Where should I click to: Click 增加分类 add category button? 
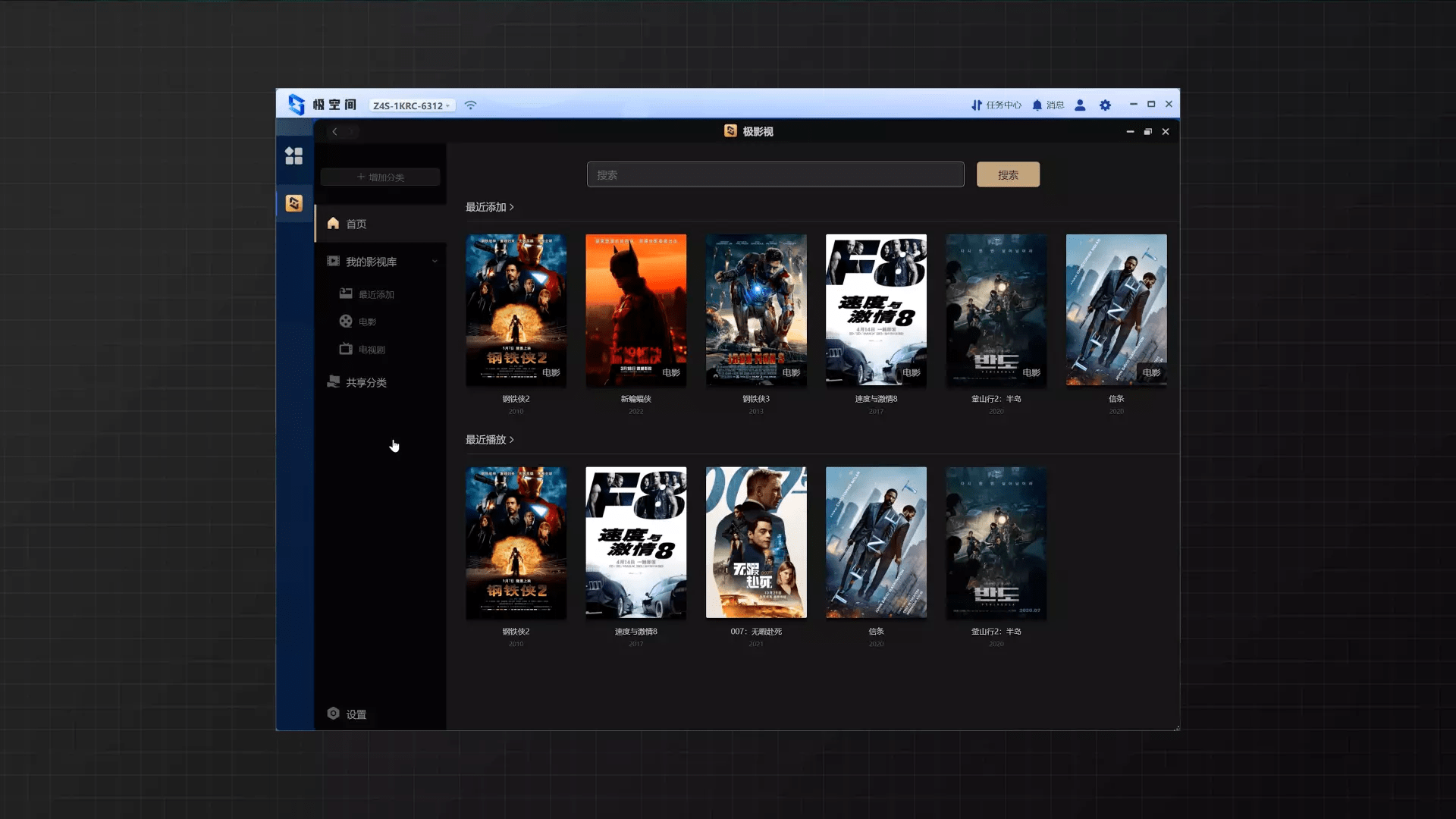(x=380, y=177)
